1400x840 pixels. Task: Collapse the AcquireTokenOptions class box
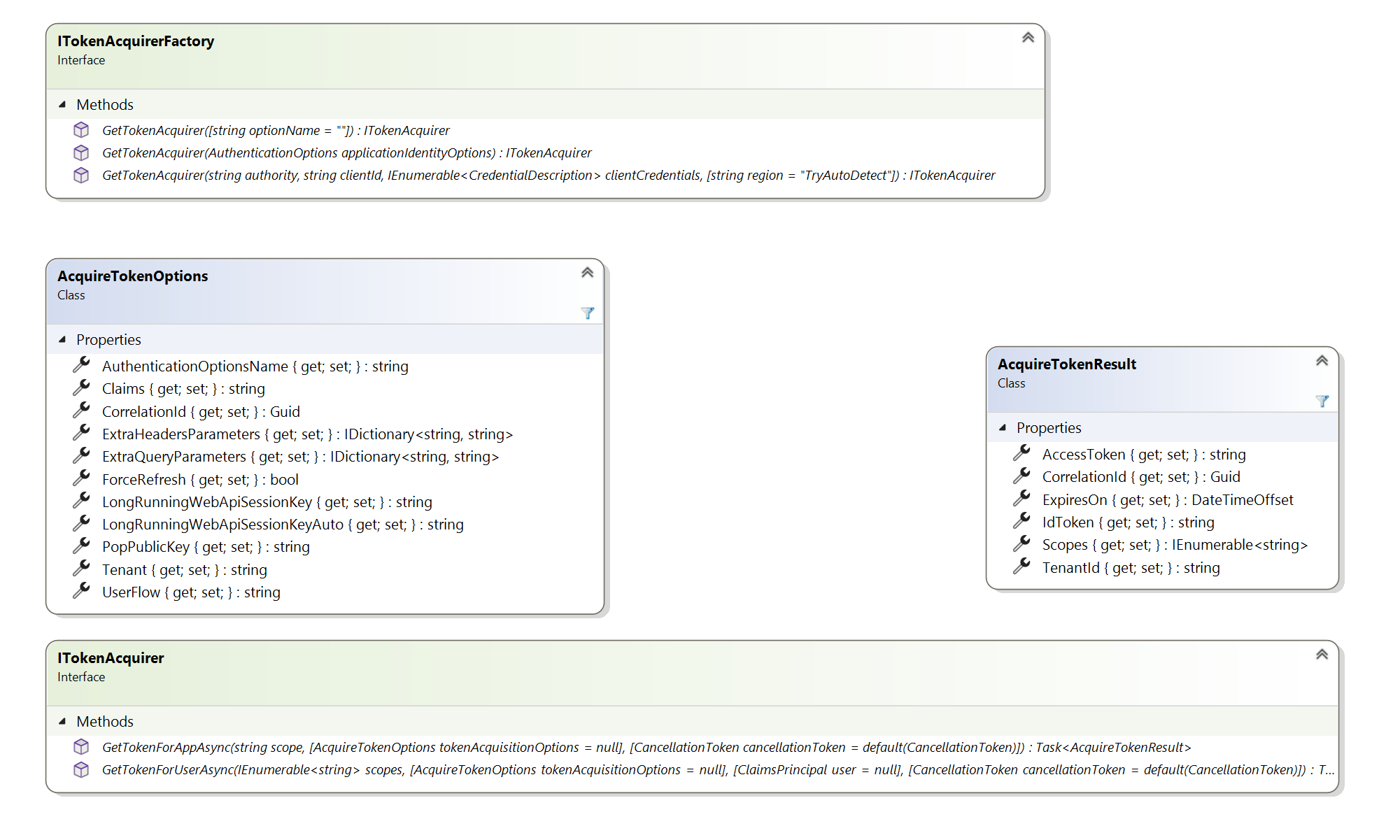(587, 273)
